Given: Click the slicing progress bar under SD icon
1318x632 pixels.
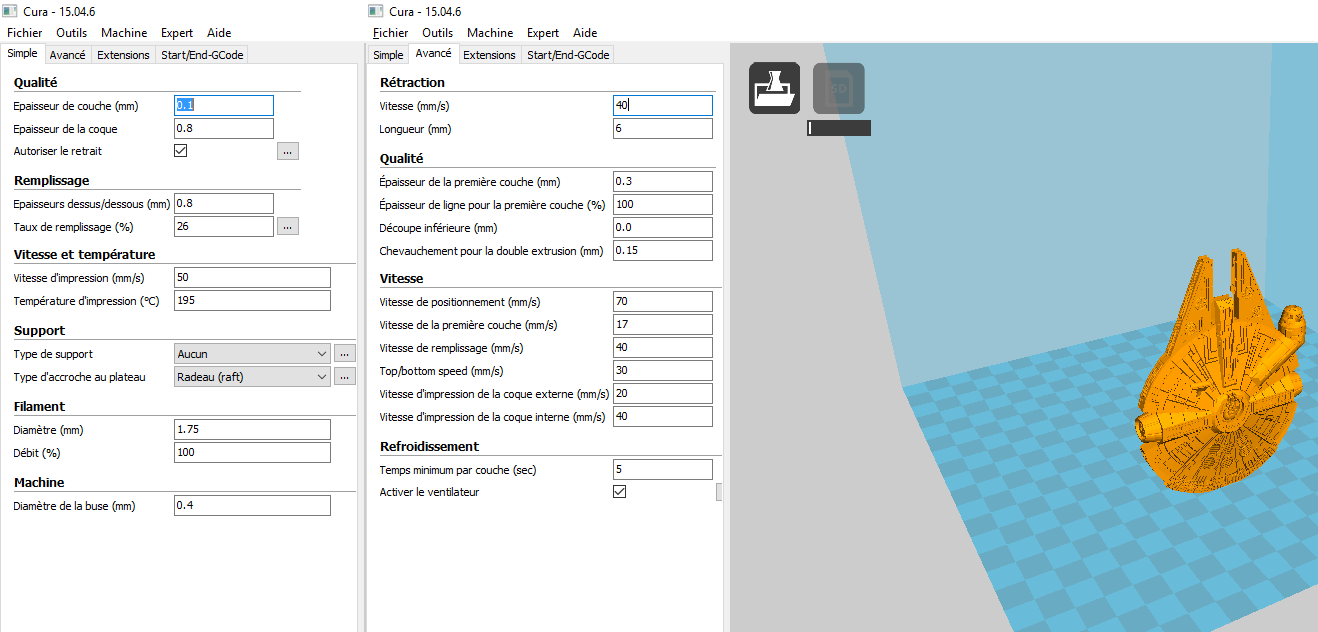Looking at the screenshot, I should click(839, 128).
